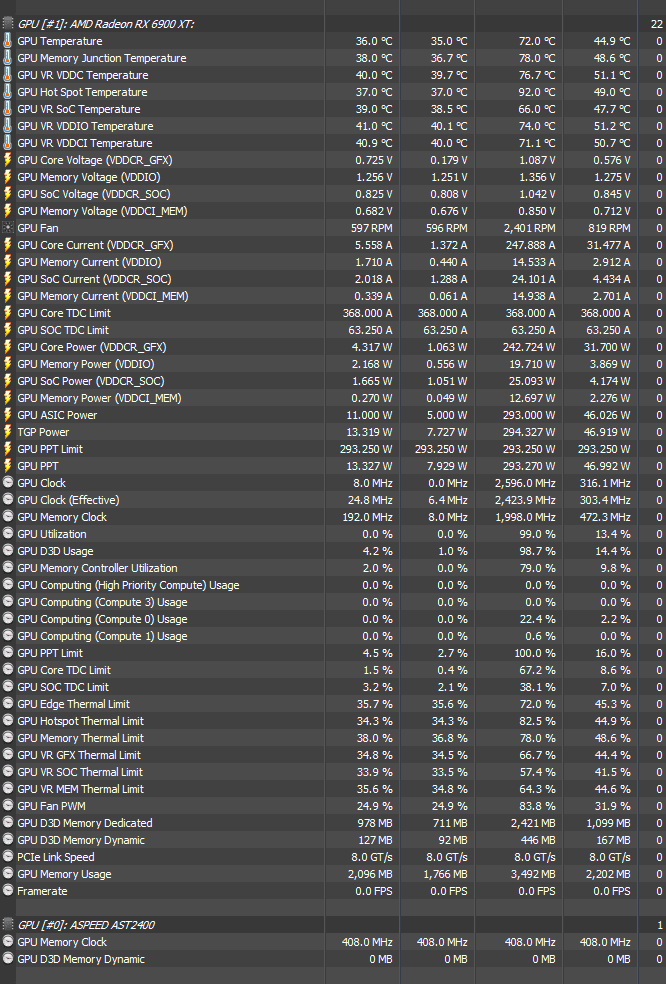Select the 'GPU VR GFX Thermal Limit' label
The image size is (666, 984).
[79, 754]
